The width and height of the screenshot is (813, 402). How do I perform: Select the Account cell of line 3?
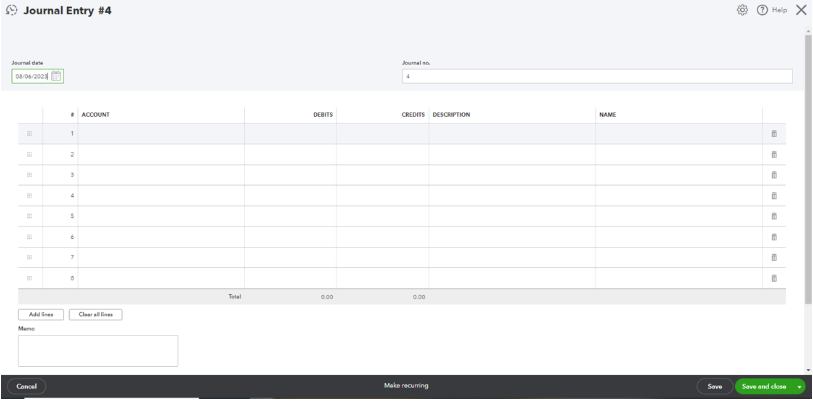tap(161, 175)
